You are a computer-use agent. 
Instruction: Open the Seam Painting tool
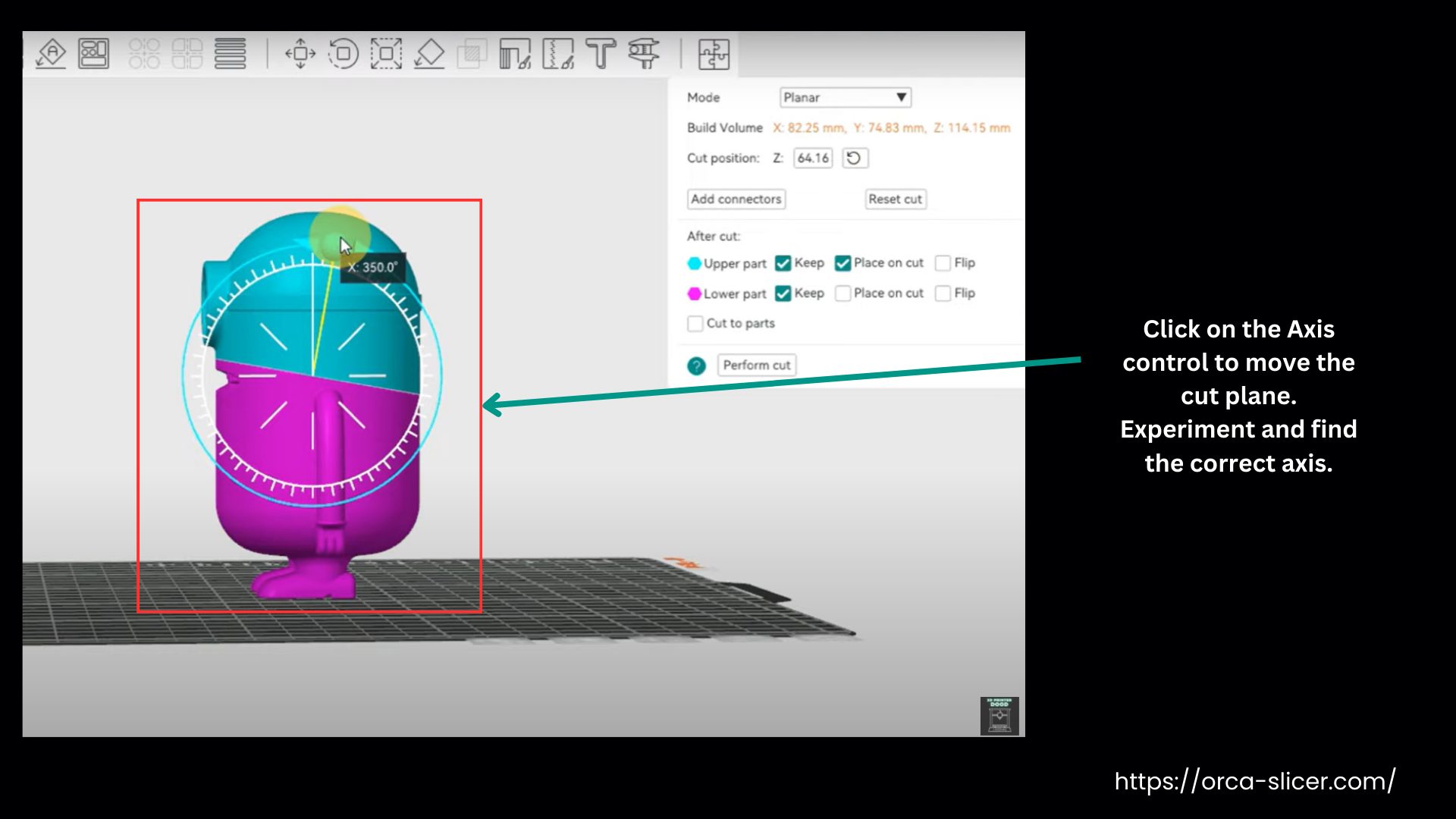pyautogui.click(x=558, y=54)
